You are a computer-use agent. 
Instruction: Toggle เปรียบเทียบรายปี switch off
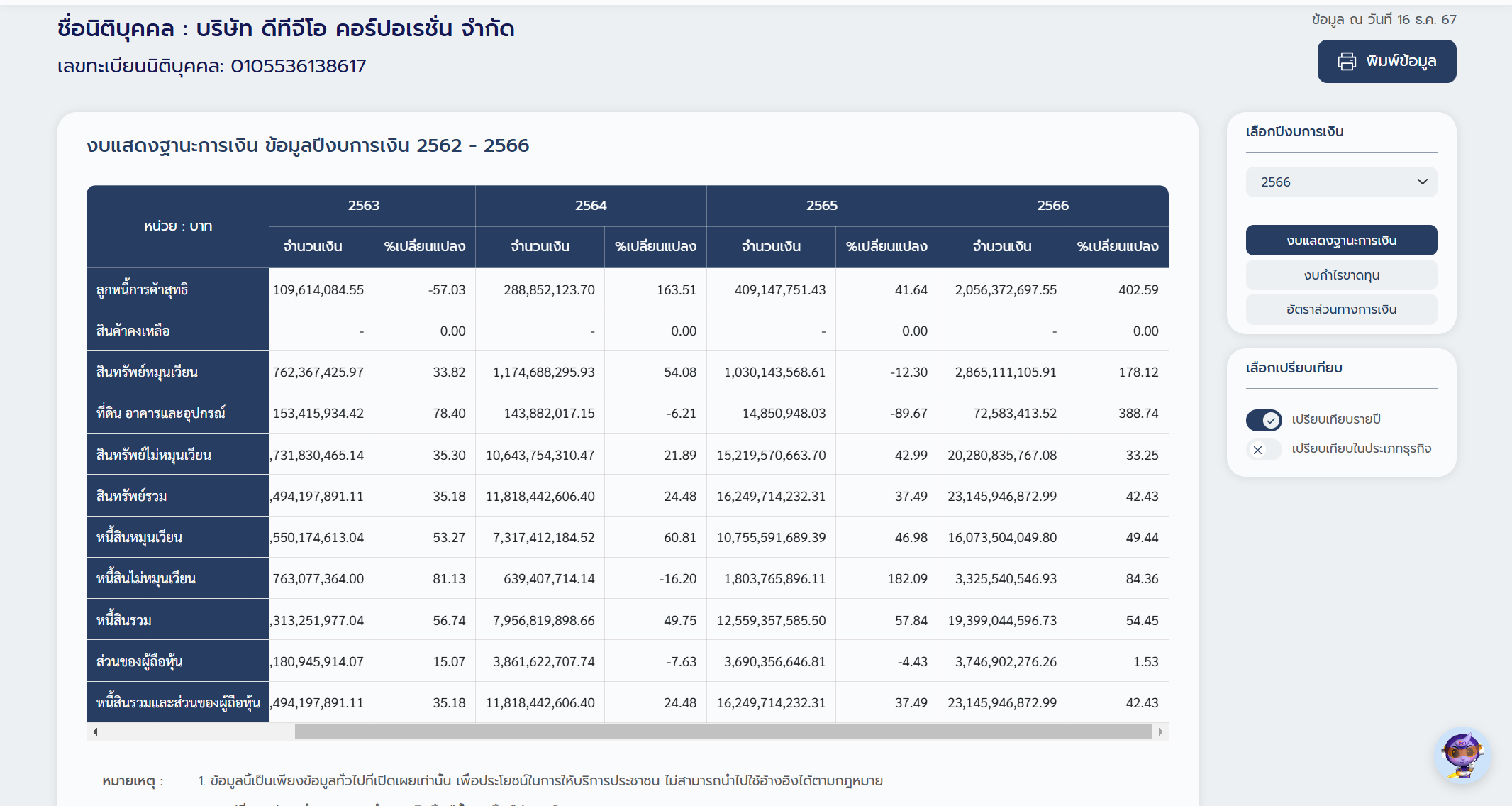(1264, 420)
